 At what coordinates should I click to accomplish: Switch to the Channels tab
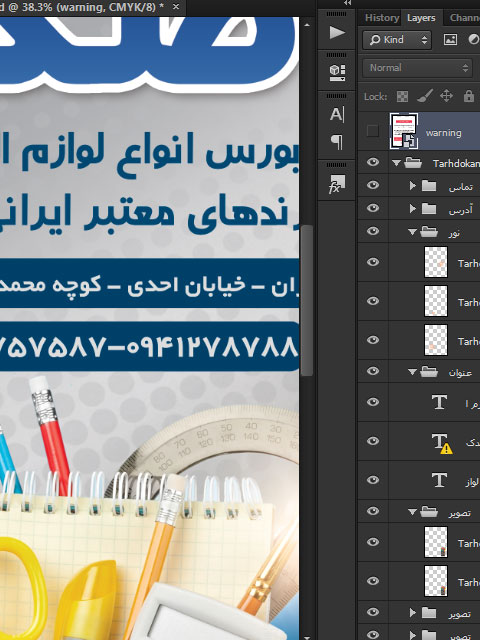[x=464, y=18]
